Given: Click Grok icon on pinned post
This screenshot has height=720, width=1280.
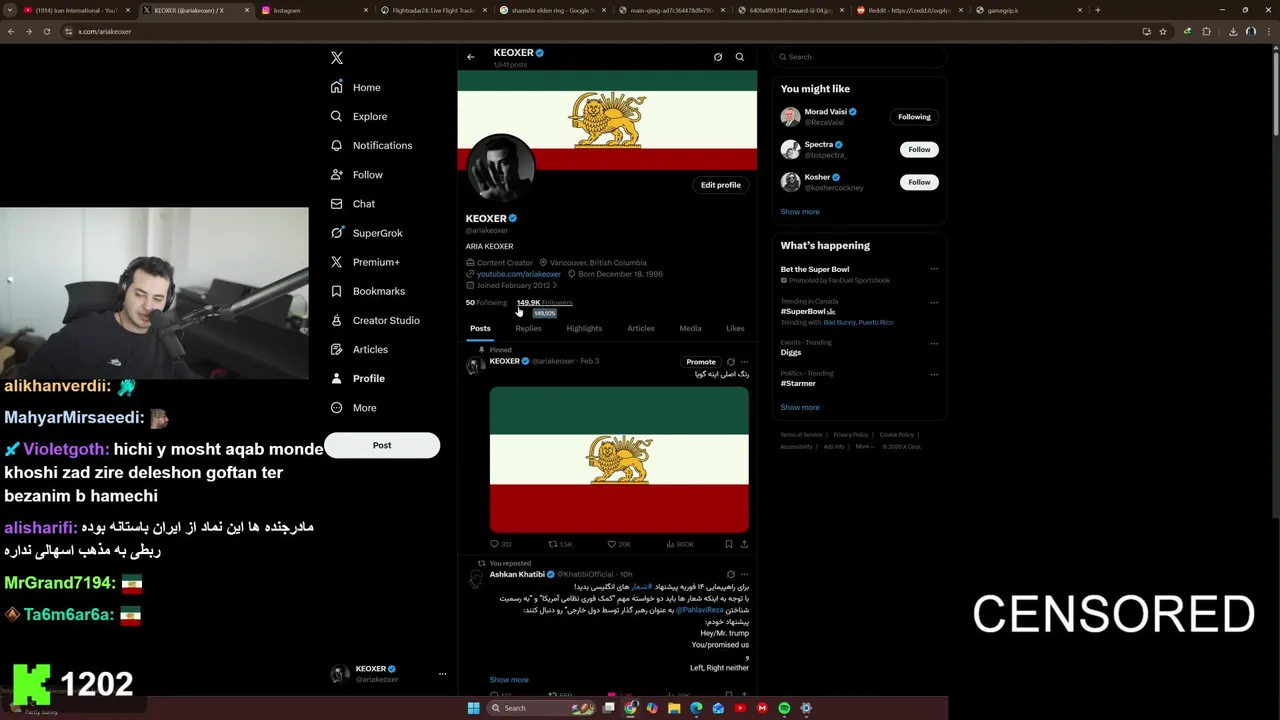Looking at the screenshot, I should tap(730, 362).
